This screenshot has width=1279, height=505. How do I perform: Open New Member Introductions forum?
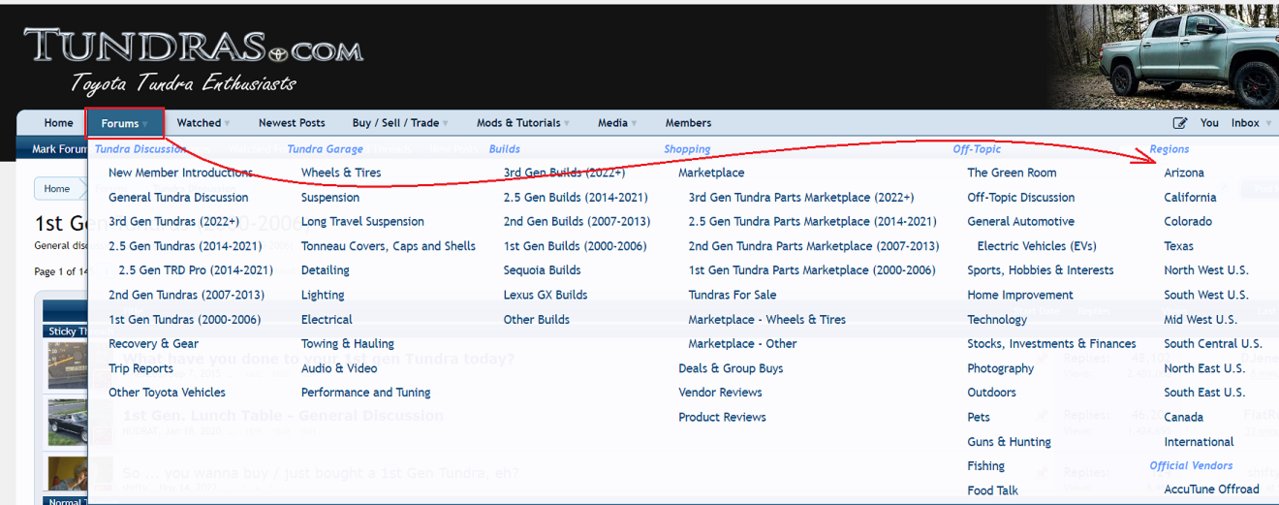point(181,173)
